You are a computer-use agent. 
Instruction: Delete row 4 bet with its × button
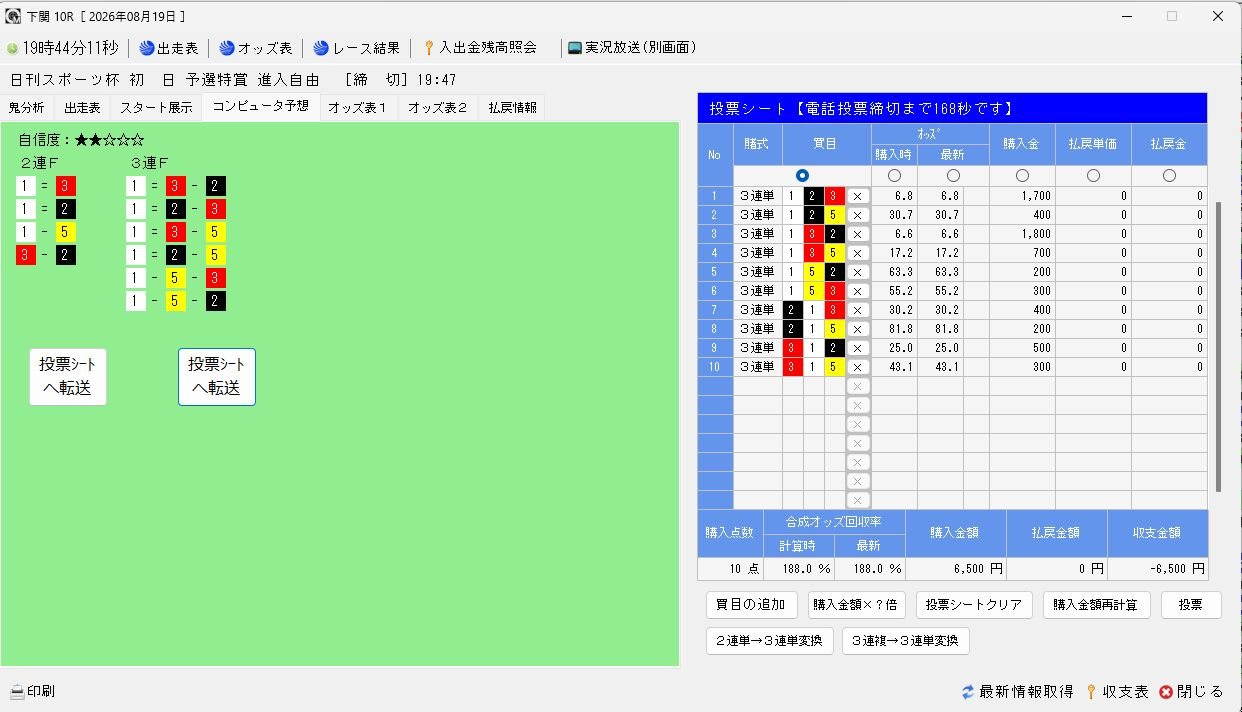point(857,253)
